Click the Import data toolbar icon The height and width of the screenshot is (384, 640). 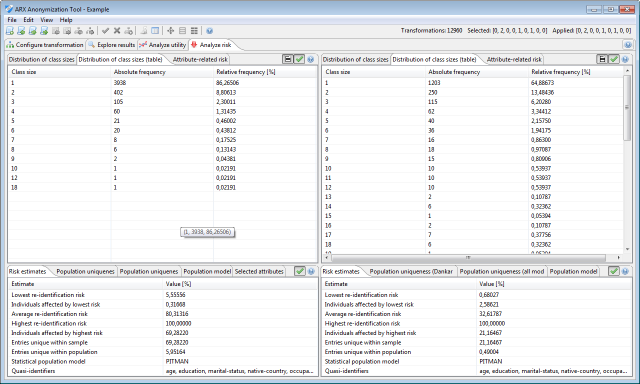[56, 31]
